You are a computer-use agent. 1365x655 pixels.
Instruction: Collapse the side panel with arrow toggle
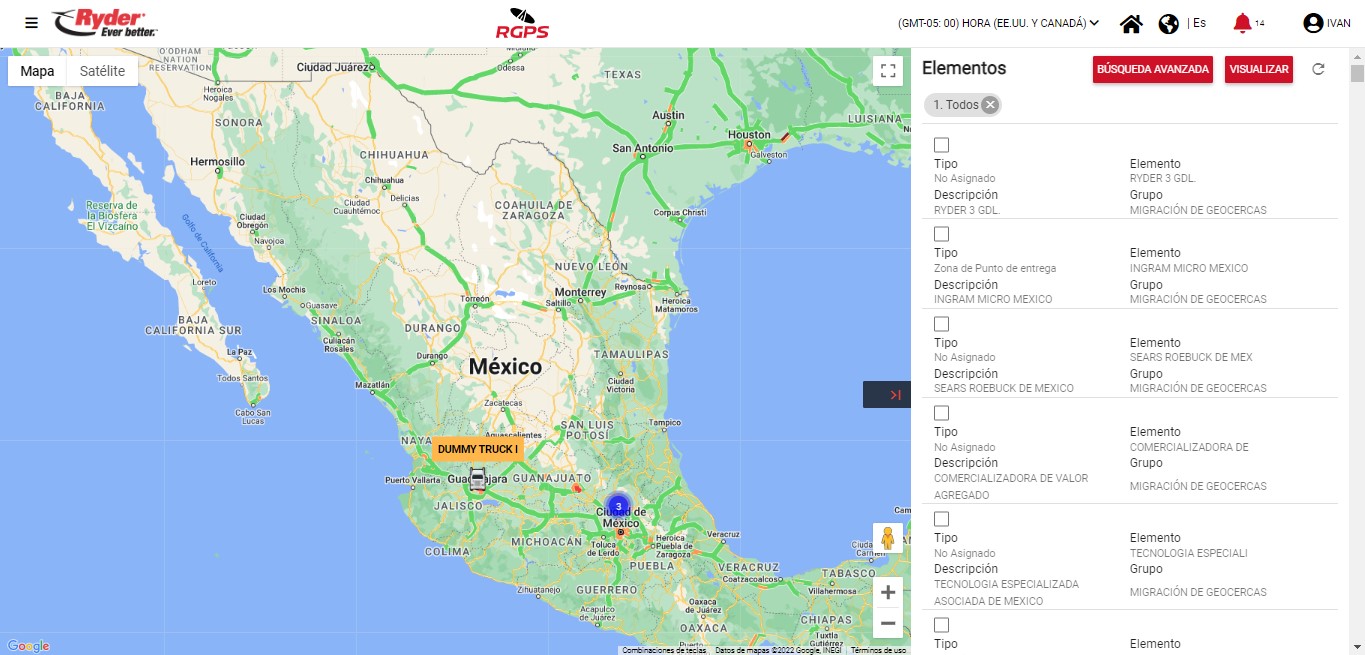(887, 395)
